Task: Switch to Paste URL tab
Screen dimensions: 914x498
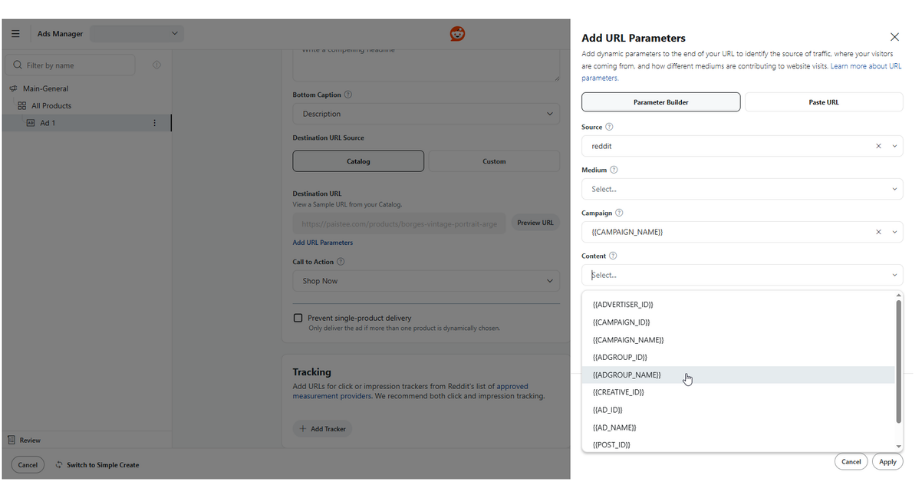Action: click(x=824, y=102)
